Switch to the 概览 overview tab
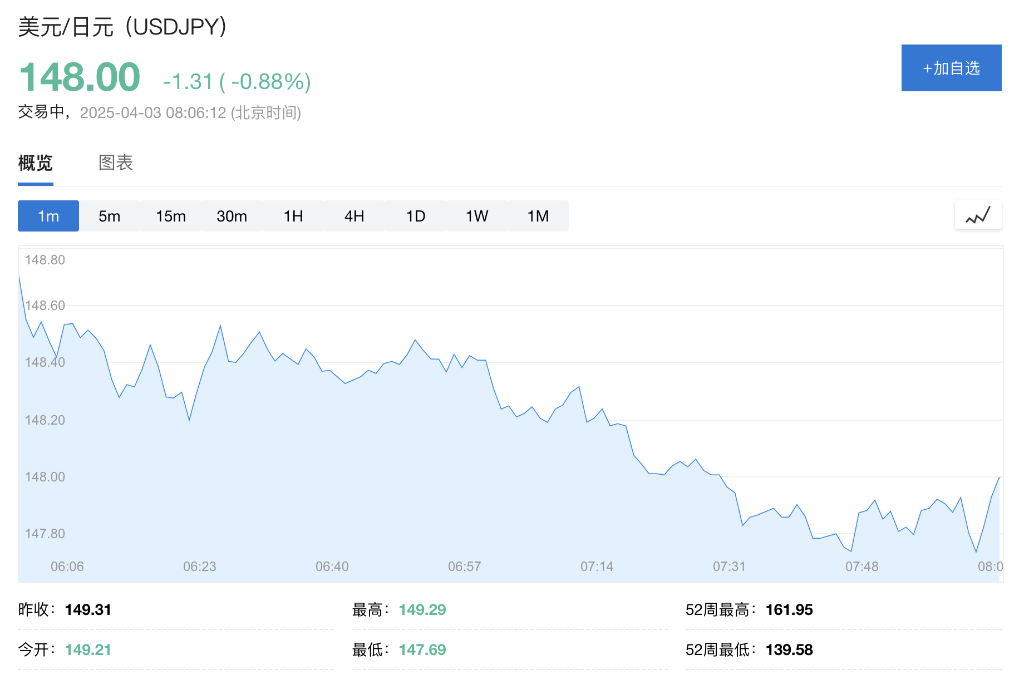 click(35, 163)
